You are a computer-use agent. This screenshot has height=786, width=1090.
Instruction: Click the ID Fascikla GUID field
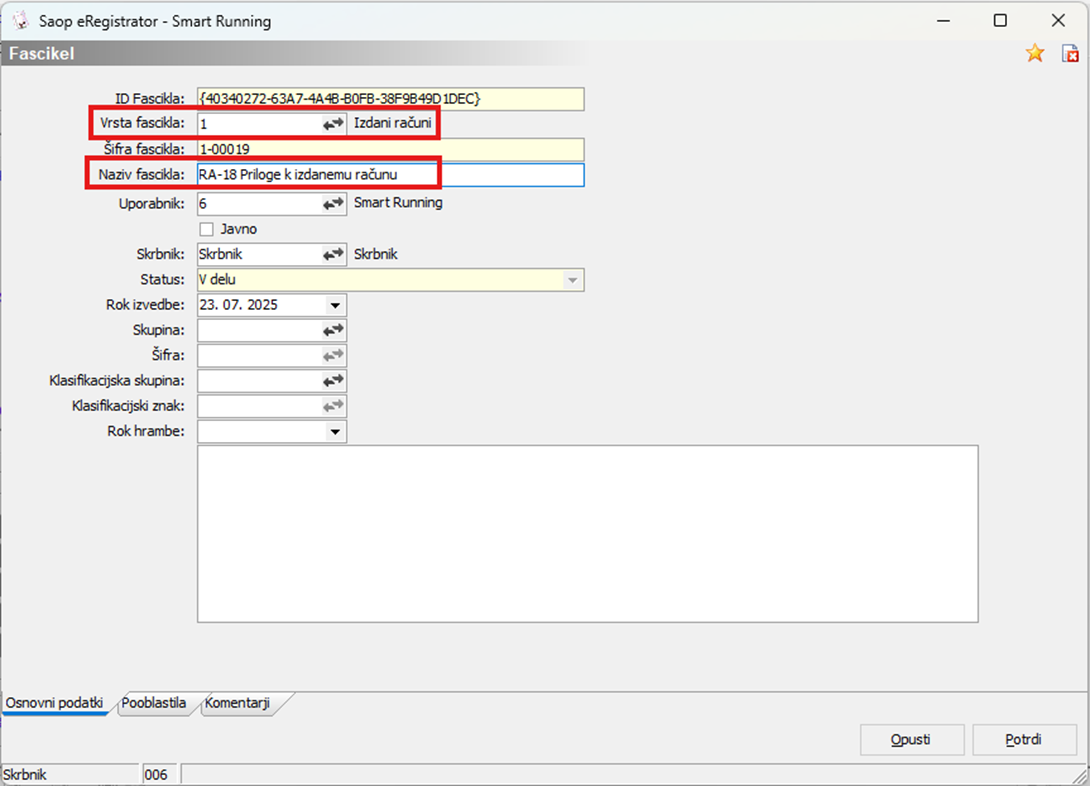(x=391, y=99)
